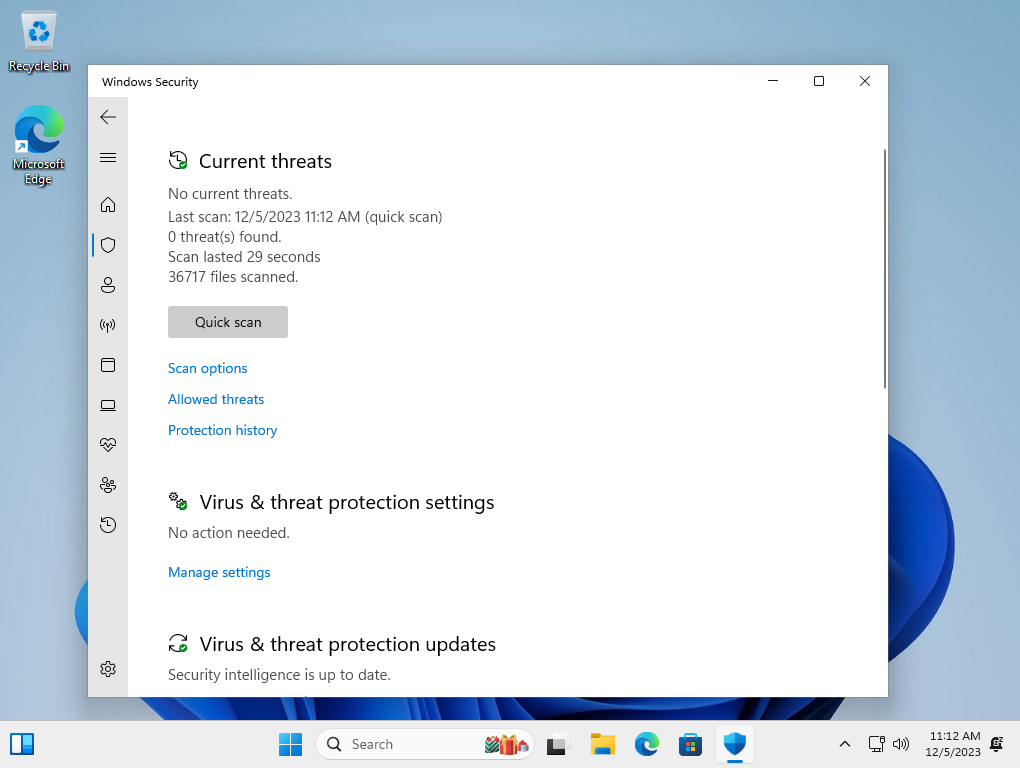The width and height of the screenshot is (1020, 768).
Task: Click the 'Virus & threat protection updates' heading
Action: [347, 644]
